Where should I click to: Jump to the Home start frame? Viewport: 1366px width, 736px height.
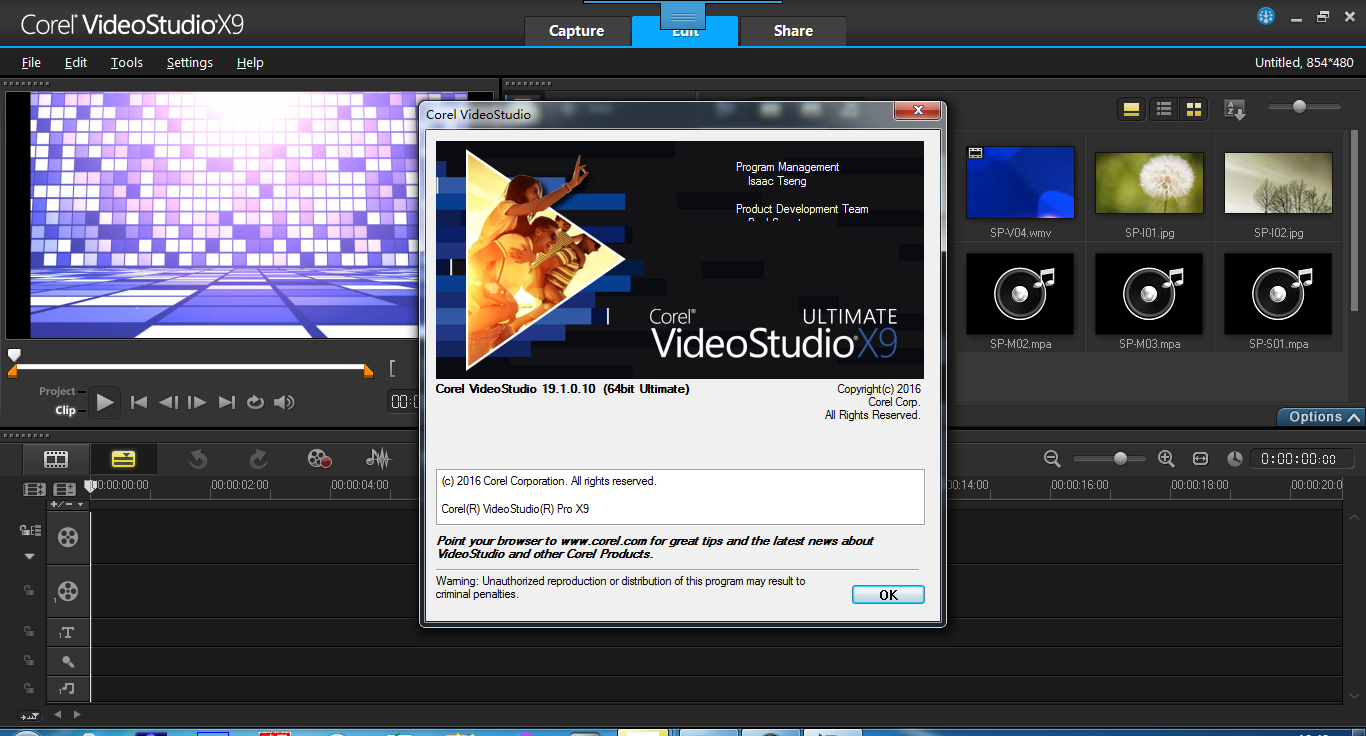click(139, 402)
